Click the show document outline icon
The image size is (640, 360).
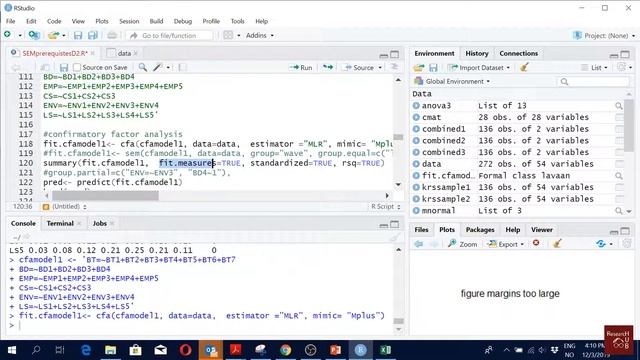pyautogui.click(x=394, y=67)
